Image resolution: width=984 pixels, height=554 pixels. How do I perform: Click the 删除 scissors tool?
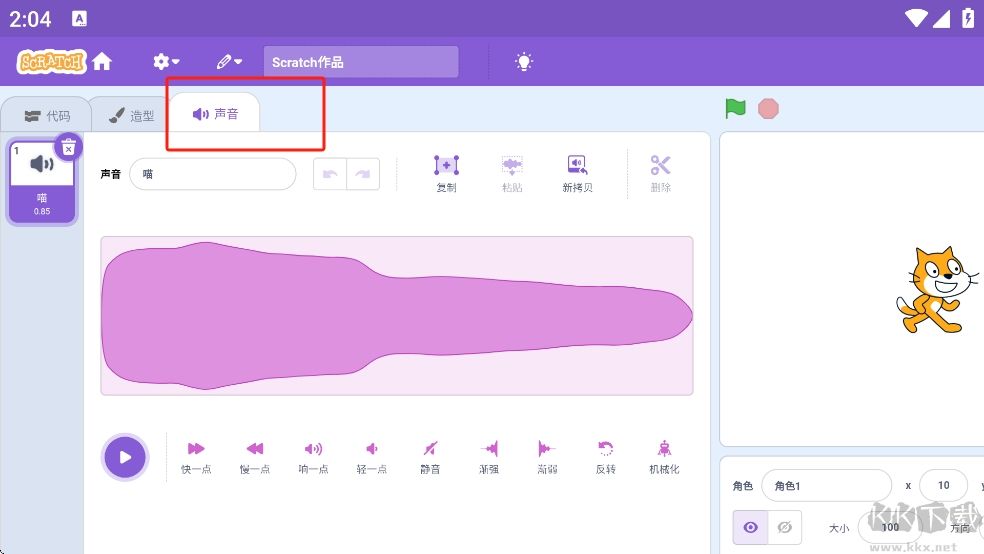pyautogui.click(x=661, y=174)
